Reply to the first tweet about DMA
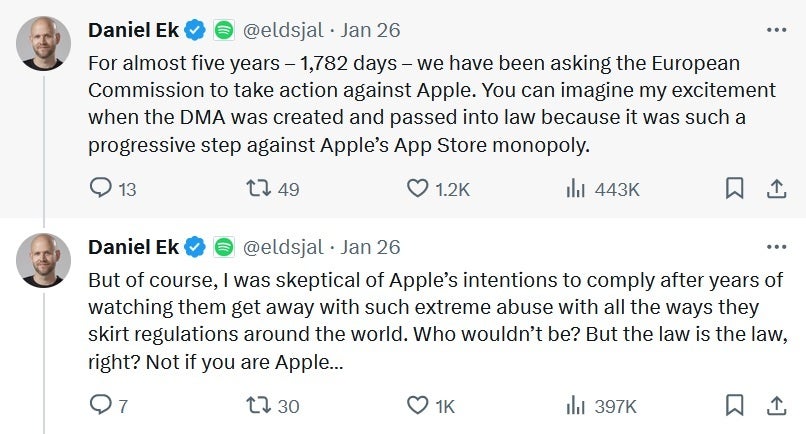The image size is (806, 434). coord(101,188)
